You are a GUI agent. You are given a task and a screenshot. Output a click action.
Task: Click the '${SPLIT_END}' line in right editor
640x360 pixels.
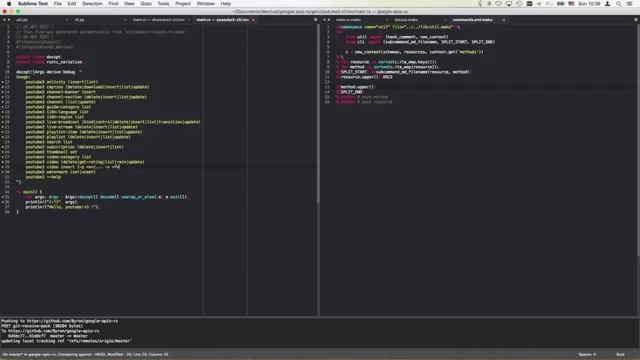click(x=350, y=92)
